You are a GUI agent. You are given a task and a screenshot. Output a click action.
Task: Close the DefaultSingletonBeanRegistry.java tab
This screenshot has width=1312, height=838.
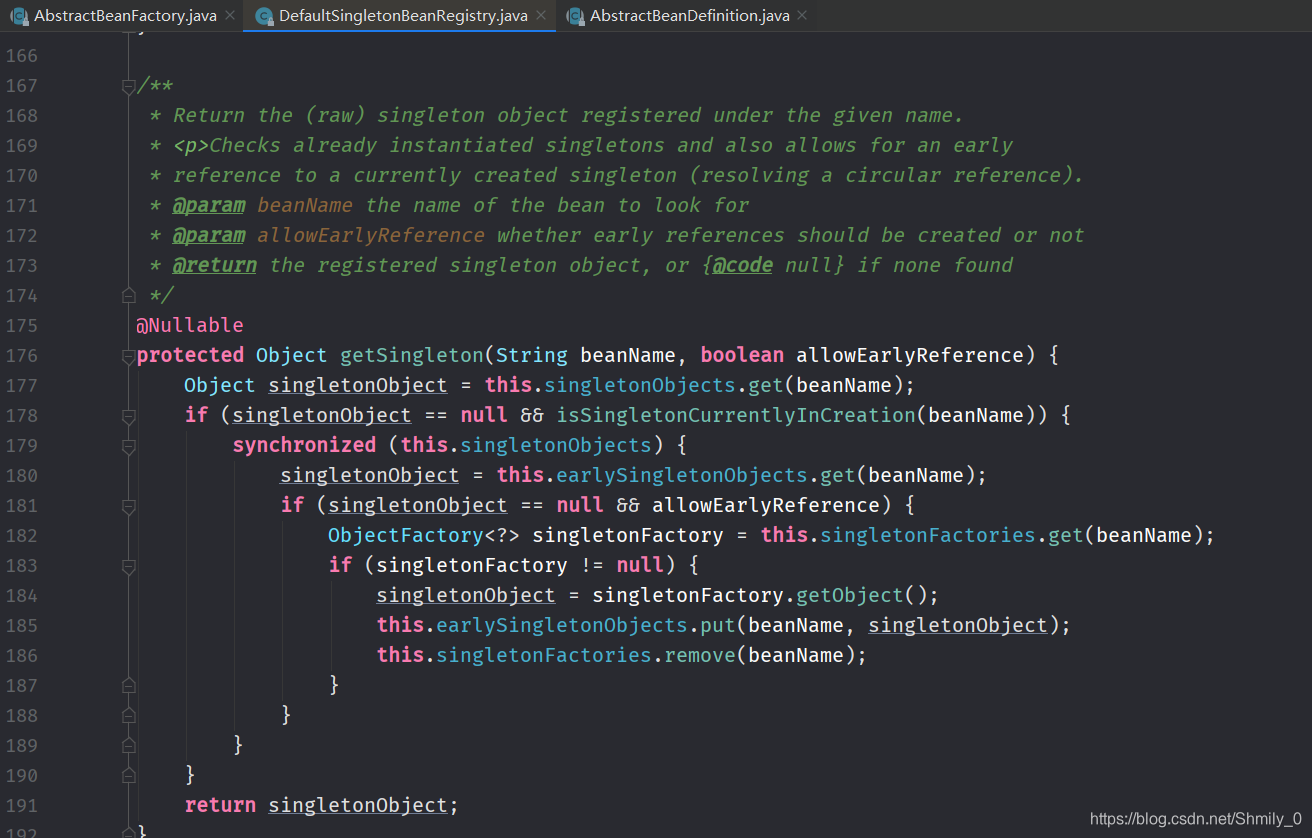541,16
